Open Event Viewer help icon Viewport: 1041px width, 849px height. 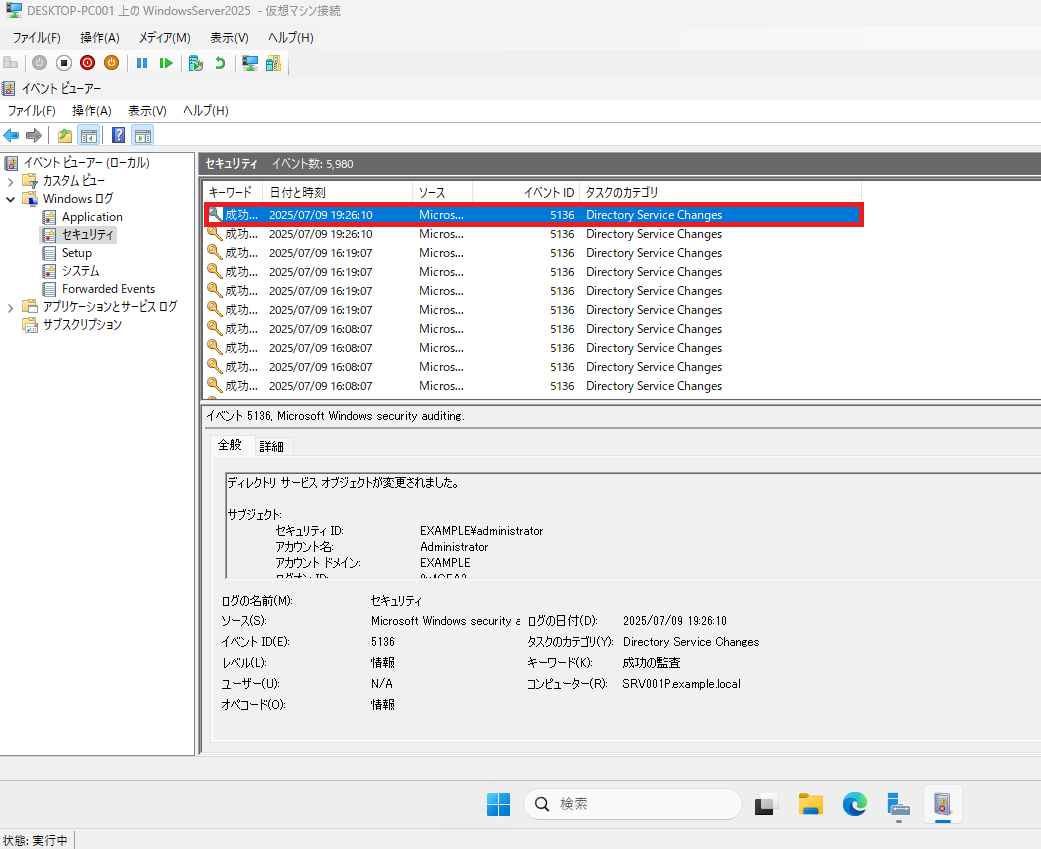[x=118, y=135]
